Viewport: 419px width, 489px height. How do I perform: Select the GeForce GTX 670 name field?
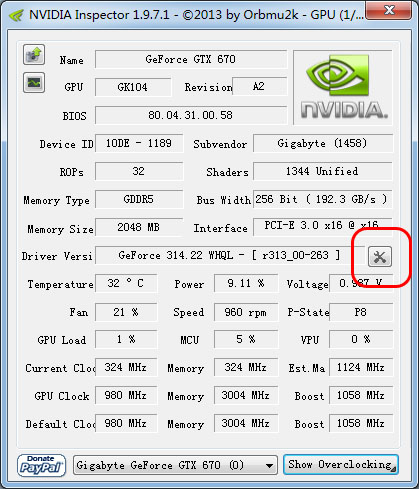pyautogui.click(x=191, y=59)
